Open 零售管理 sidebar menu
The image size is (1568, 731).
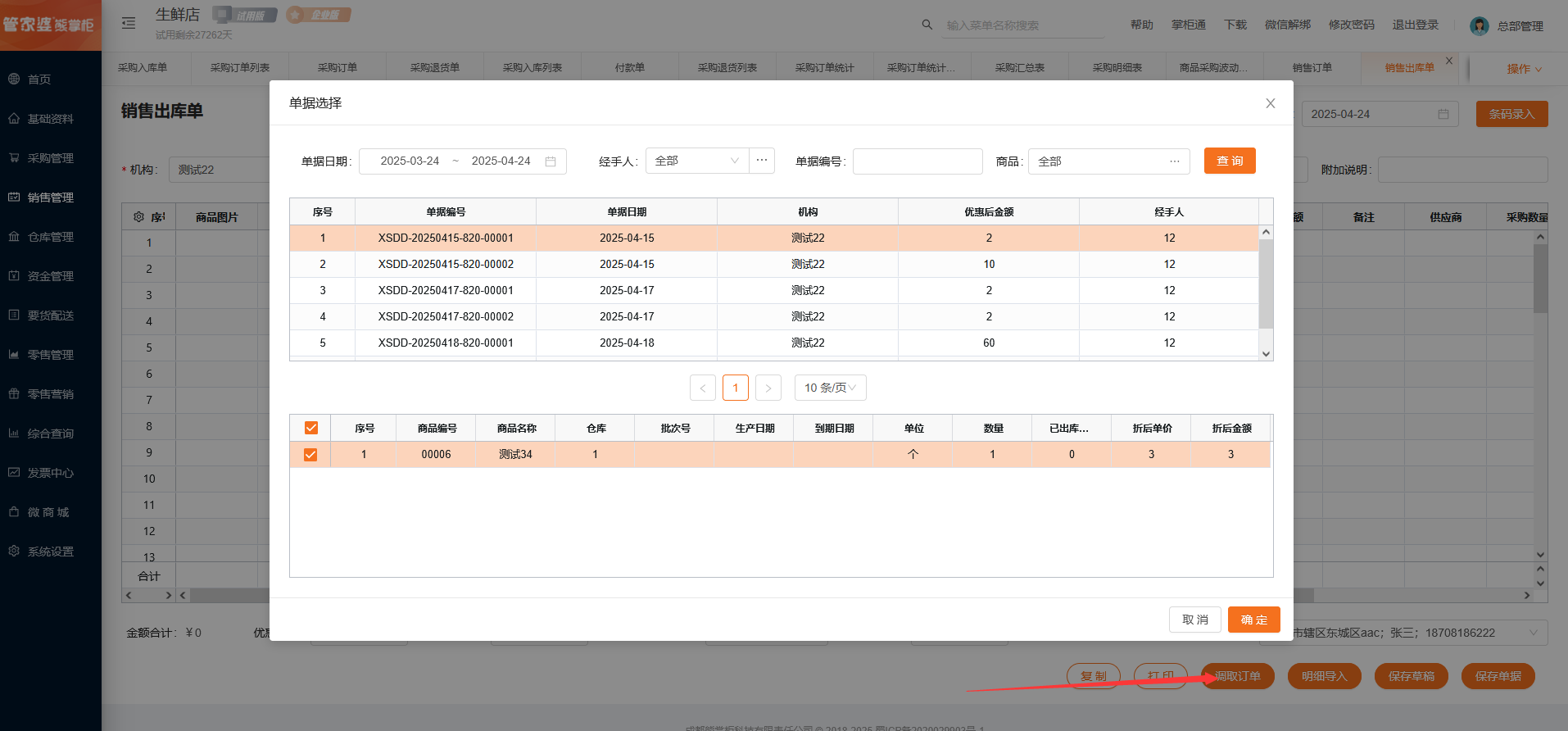(x=50, y=355)
